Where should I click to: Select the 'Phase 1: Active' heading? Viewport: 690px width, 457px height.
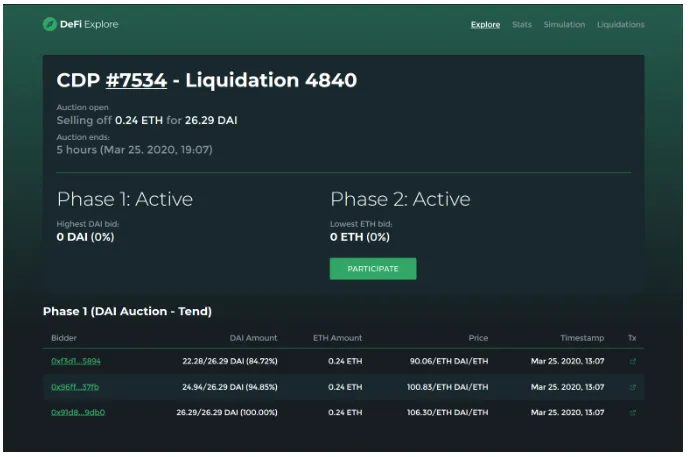click(x=125, y=199)
